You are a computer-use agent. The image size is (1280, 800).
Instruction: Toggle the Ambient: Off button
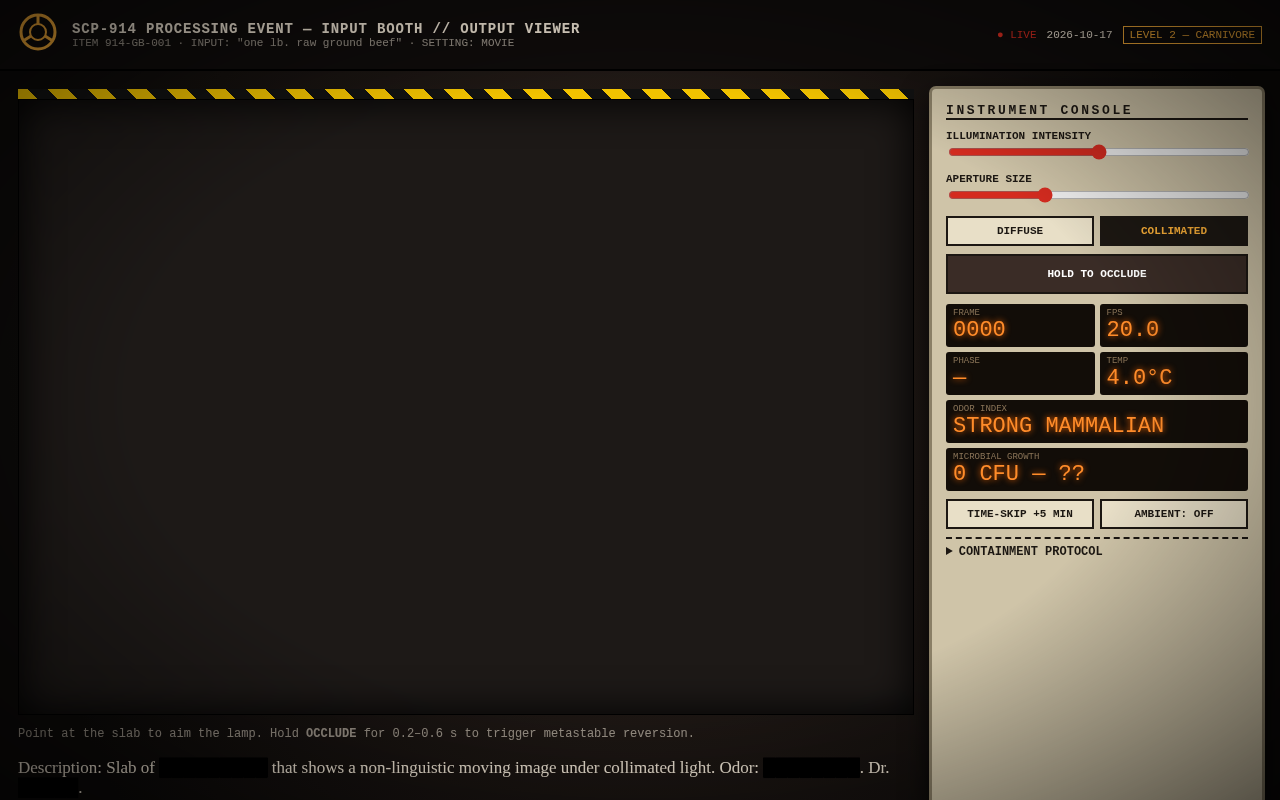[1174, 514]
